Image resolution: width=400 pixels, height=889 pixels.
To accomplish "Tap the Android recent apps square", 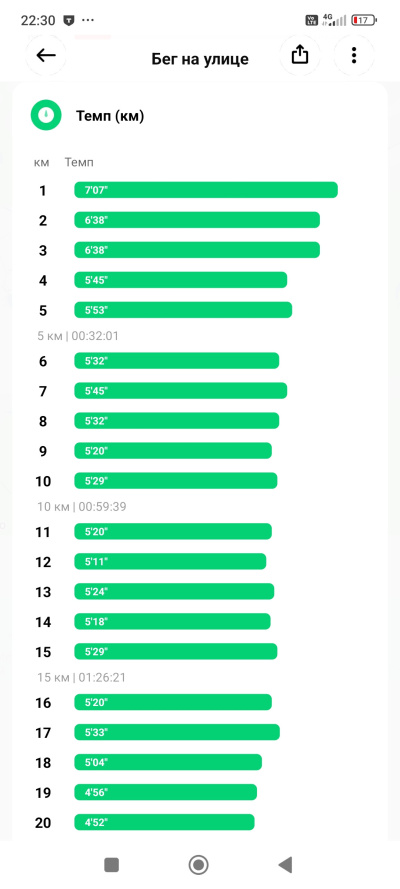I will (112, 865).
